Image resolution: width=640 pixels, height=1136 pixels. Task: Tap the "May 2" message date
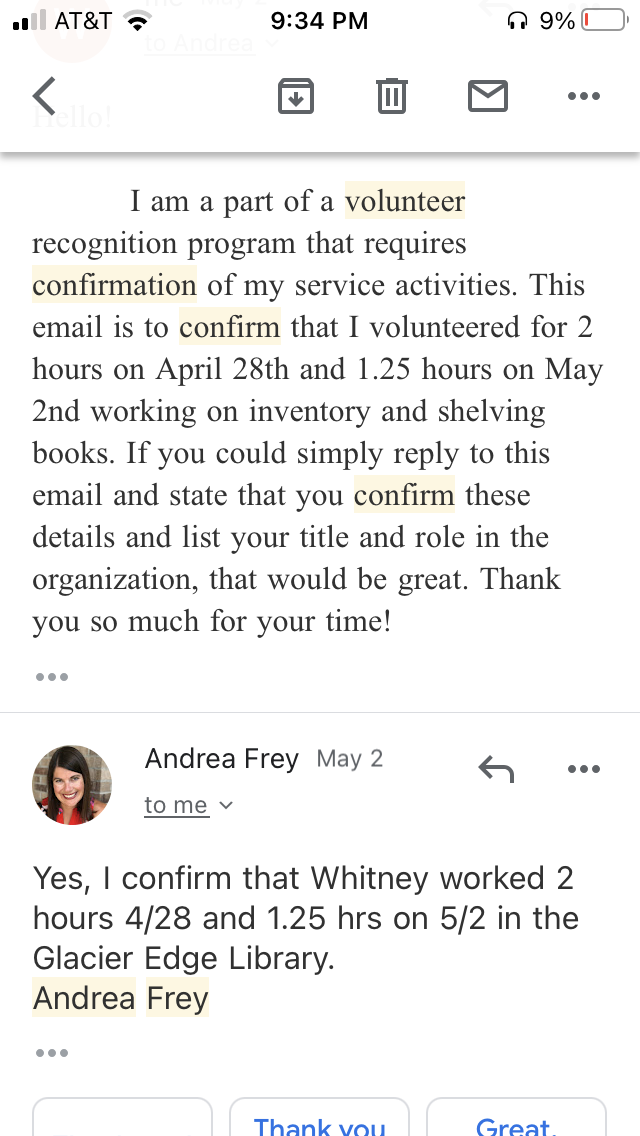point(350,759)
